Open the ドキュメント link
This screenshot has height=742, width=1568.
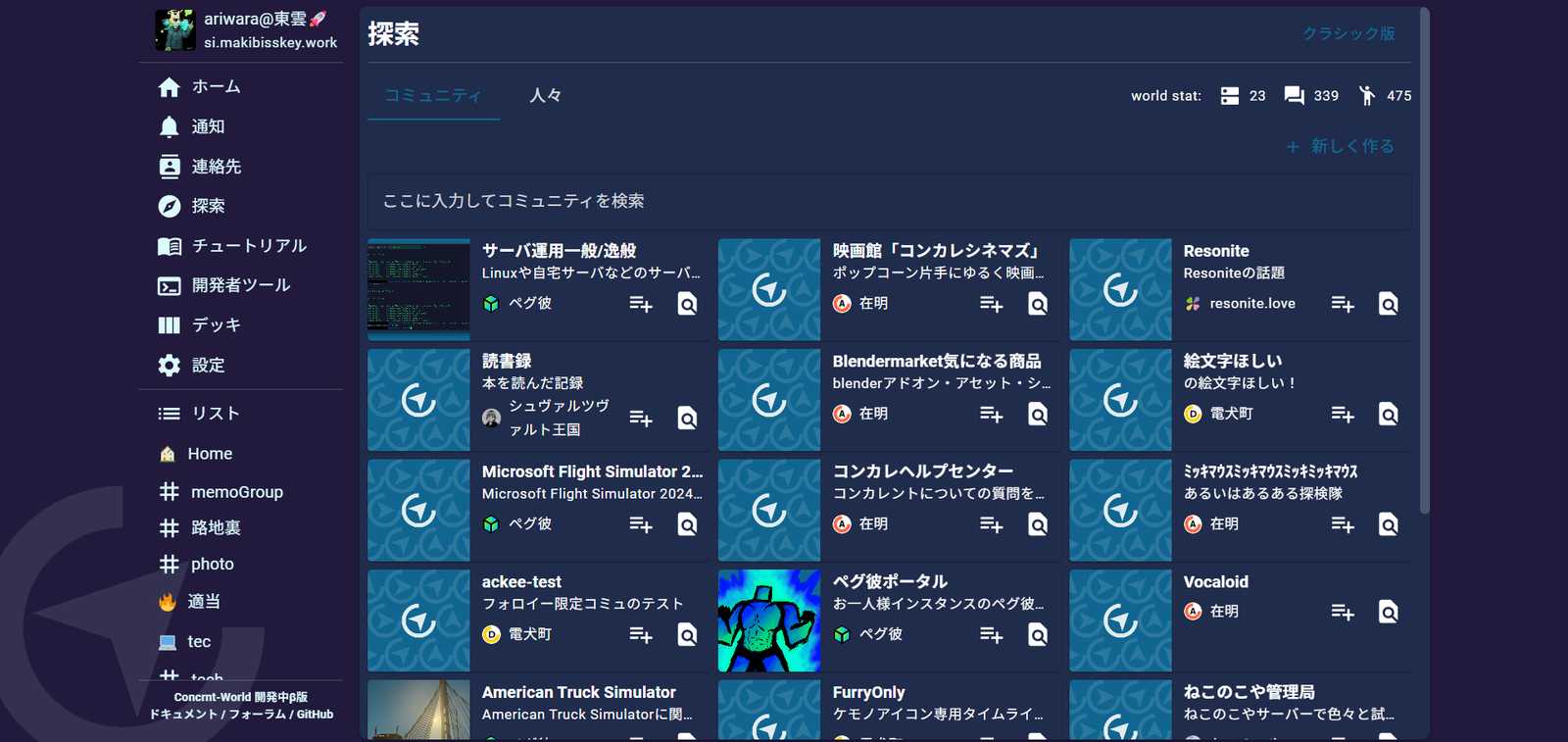coord(183,715)
